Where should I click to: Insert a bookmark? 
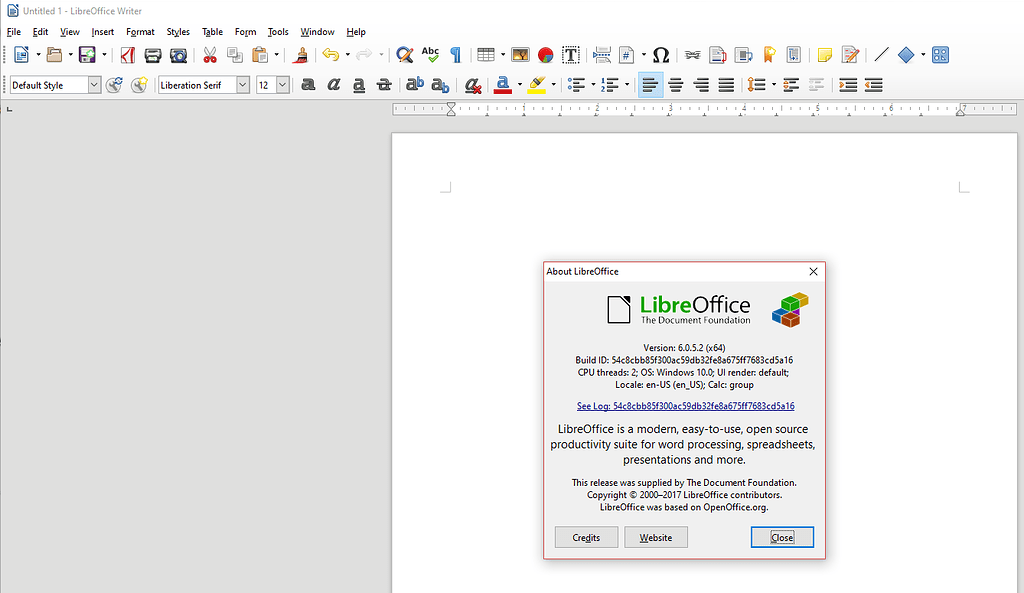point(767,55)
